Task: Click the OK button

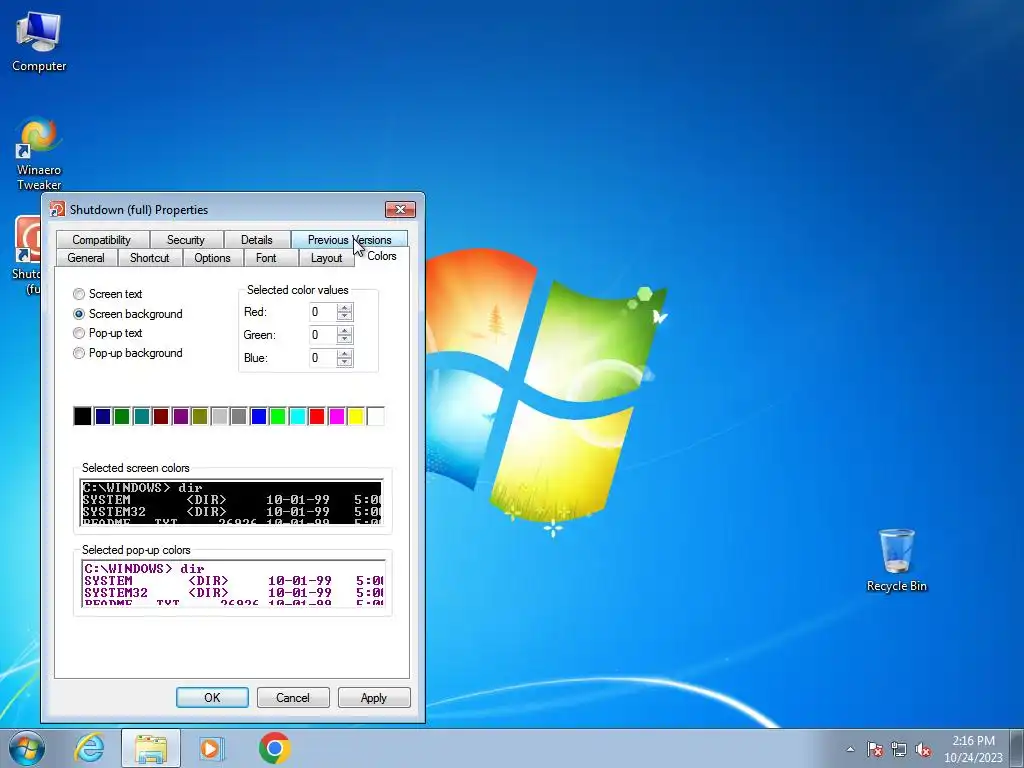Action: (x=212, y=697)
